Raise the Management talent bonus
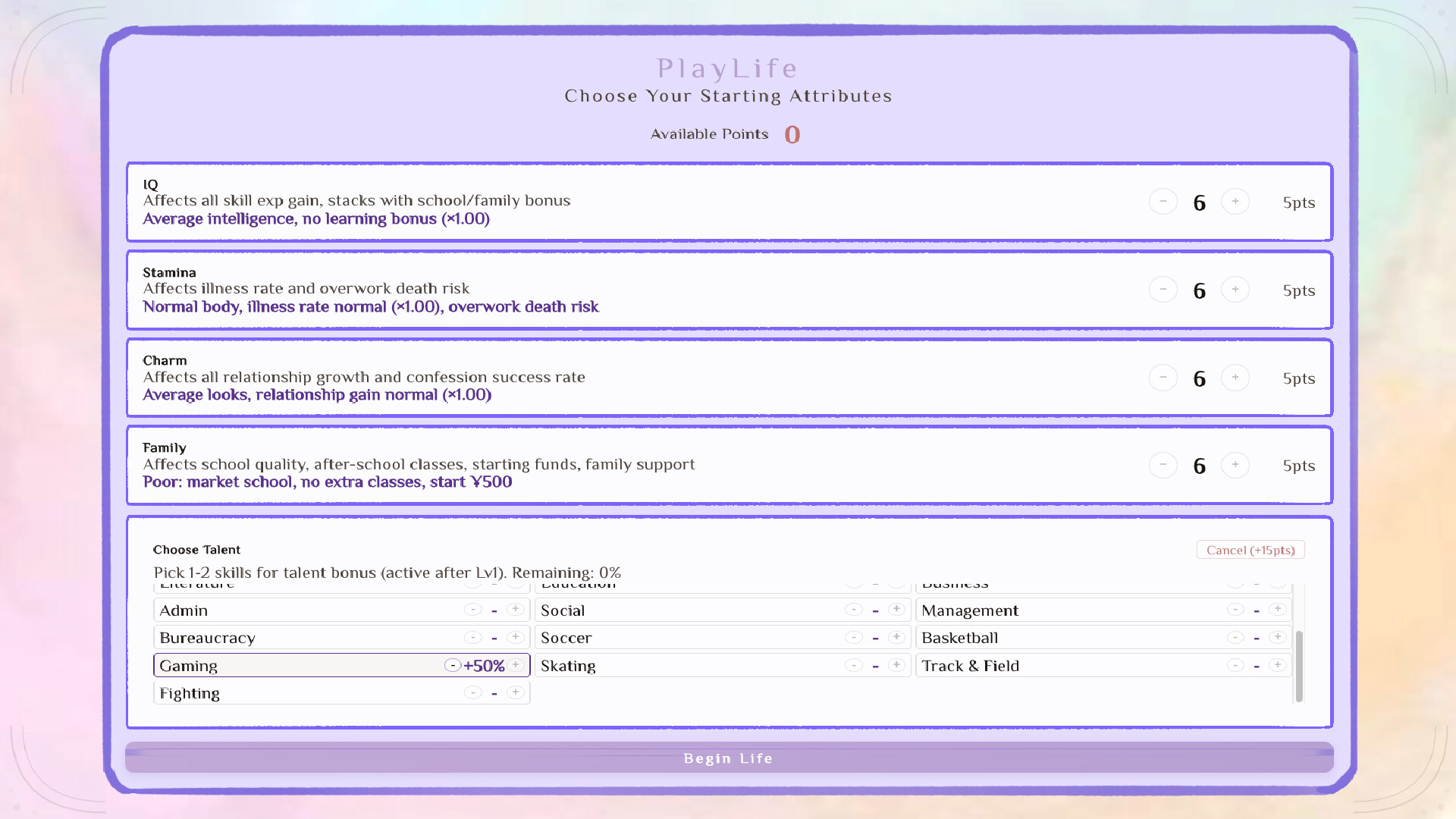 [x=1278, y=610]
